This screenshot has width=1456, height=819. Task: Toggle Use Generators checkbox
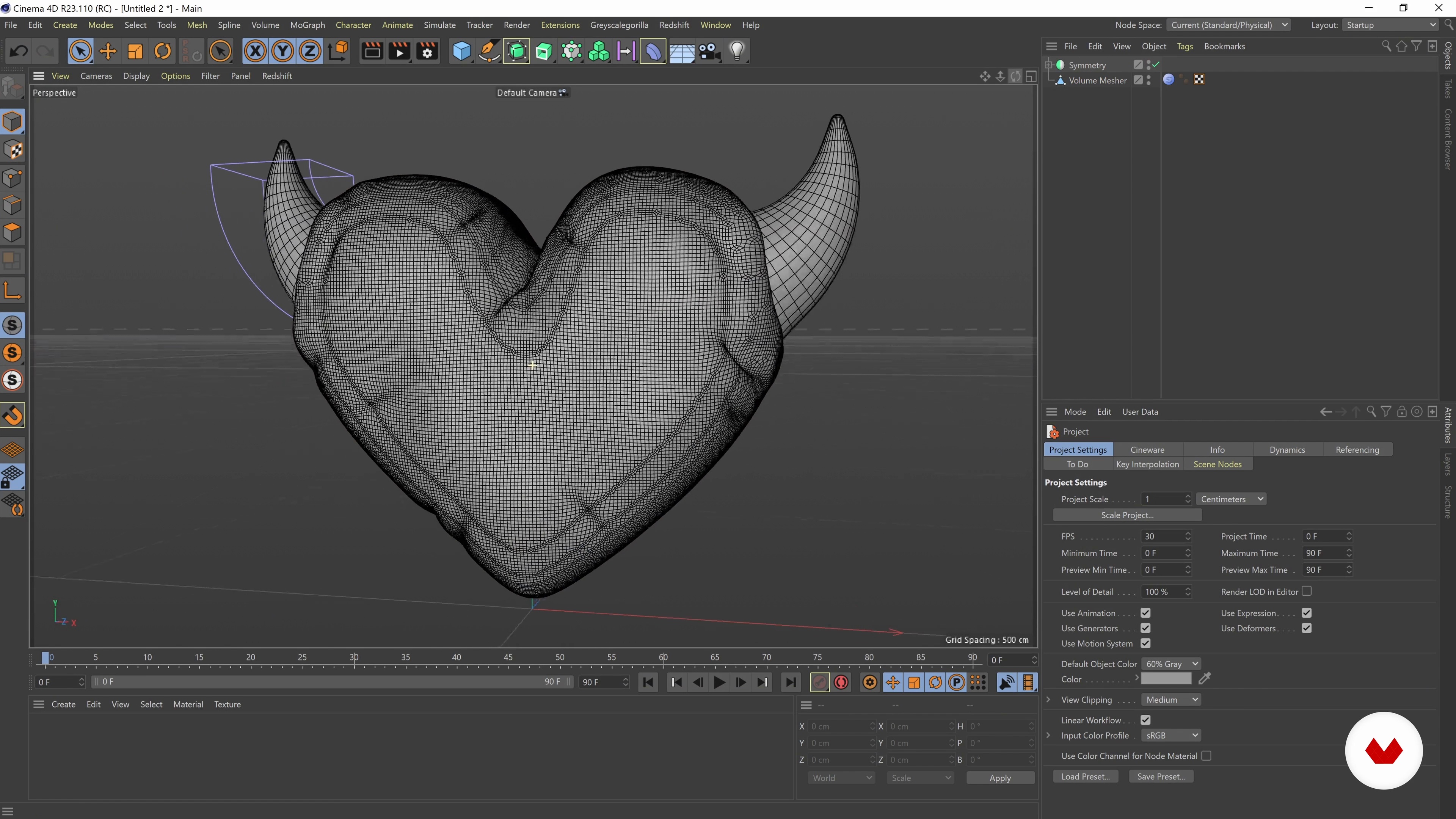point(1146,628)
